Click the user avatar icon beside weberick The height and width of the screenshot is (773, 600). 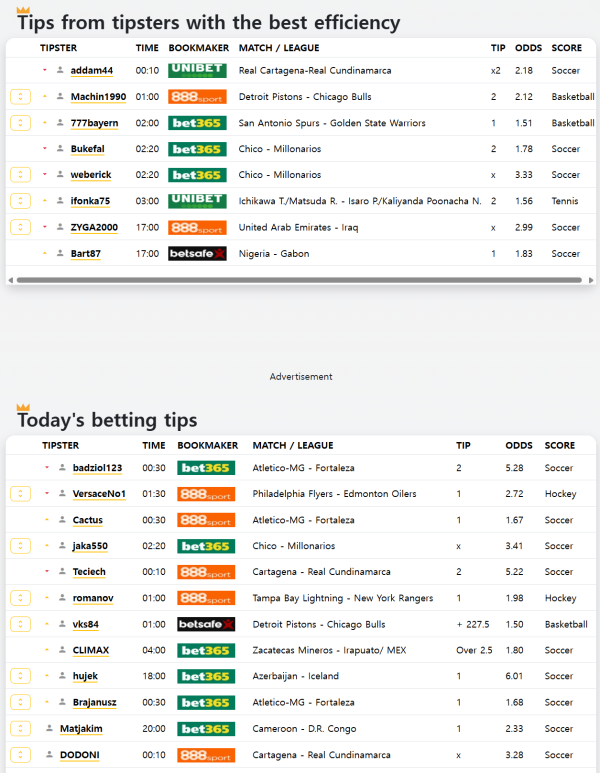(60, 175)
